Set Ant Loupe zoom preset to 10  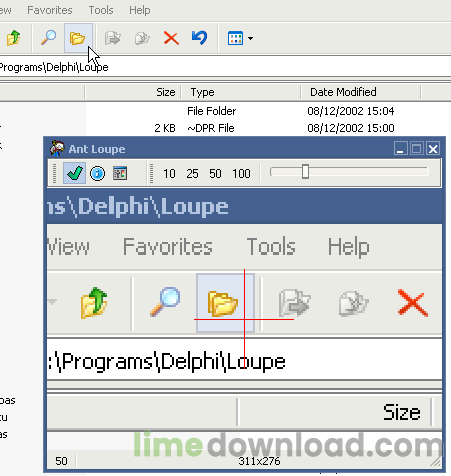click(169, 174)
